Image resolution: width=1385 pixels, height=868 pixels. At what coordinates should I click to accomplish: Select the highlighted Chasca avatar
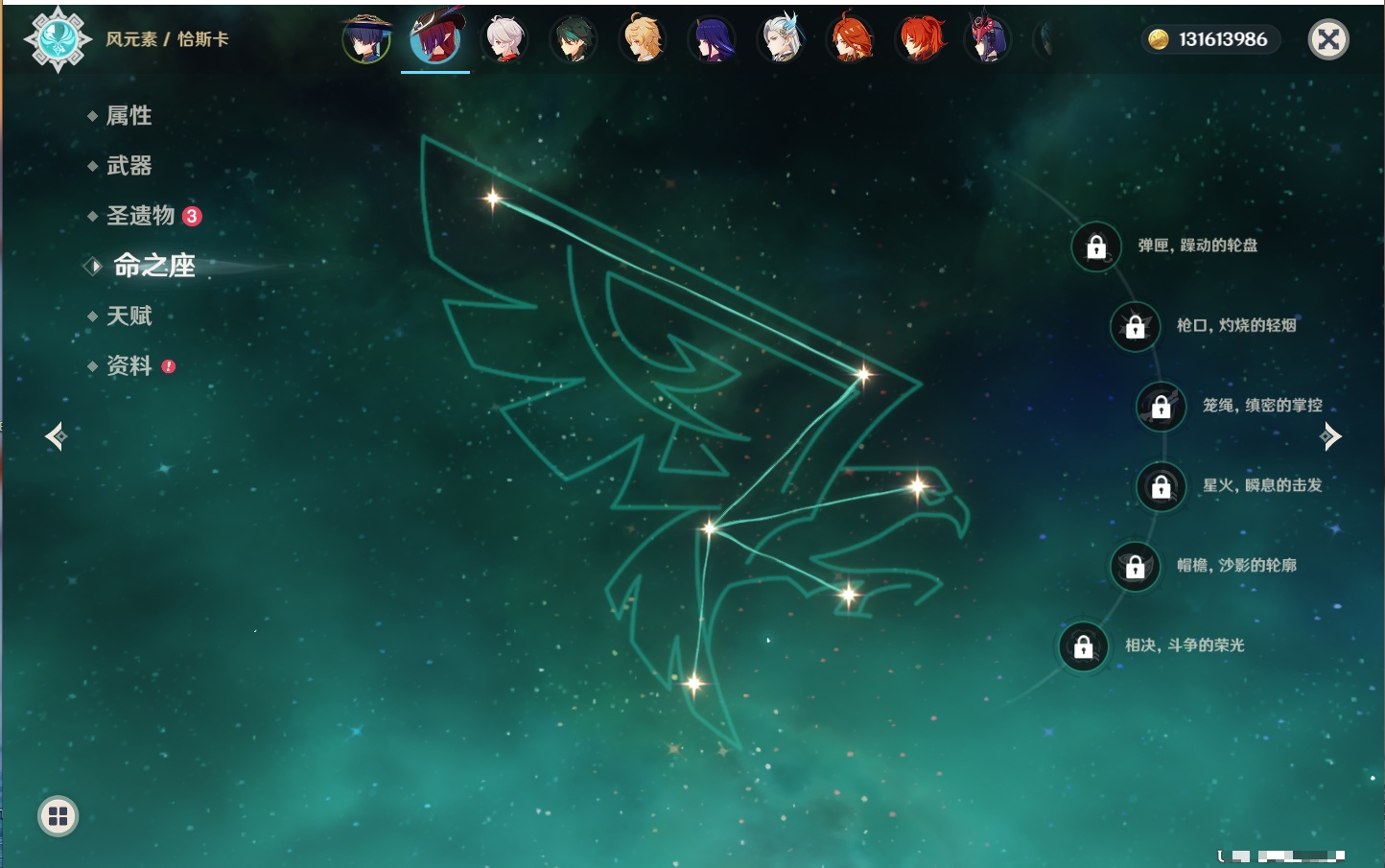tap(435, 38)
